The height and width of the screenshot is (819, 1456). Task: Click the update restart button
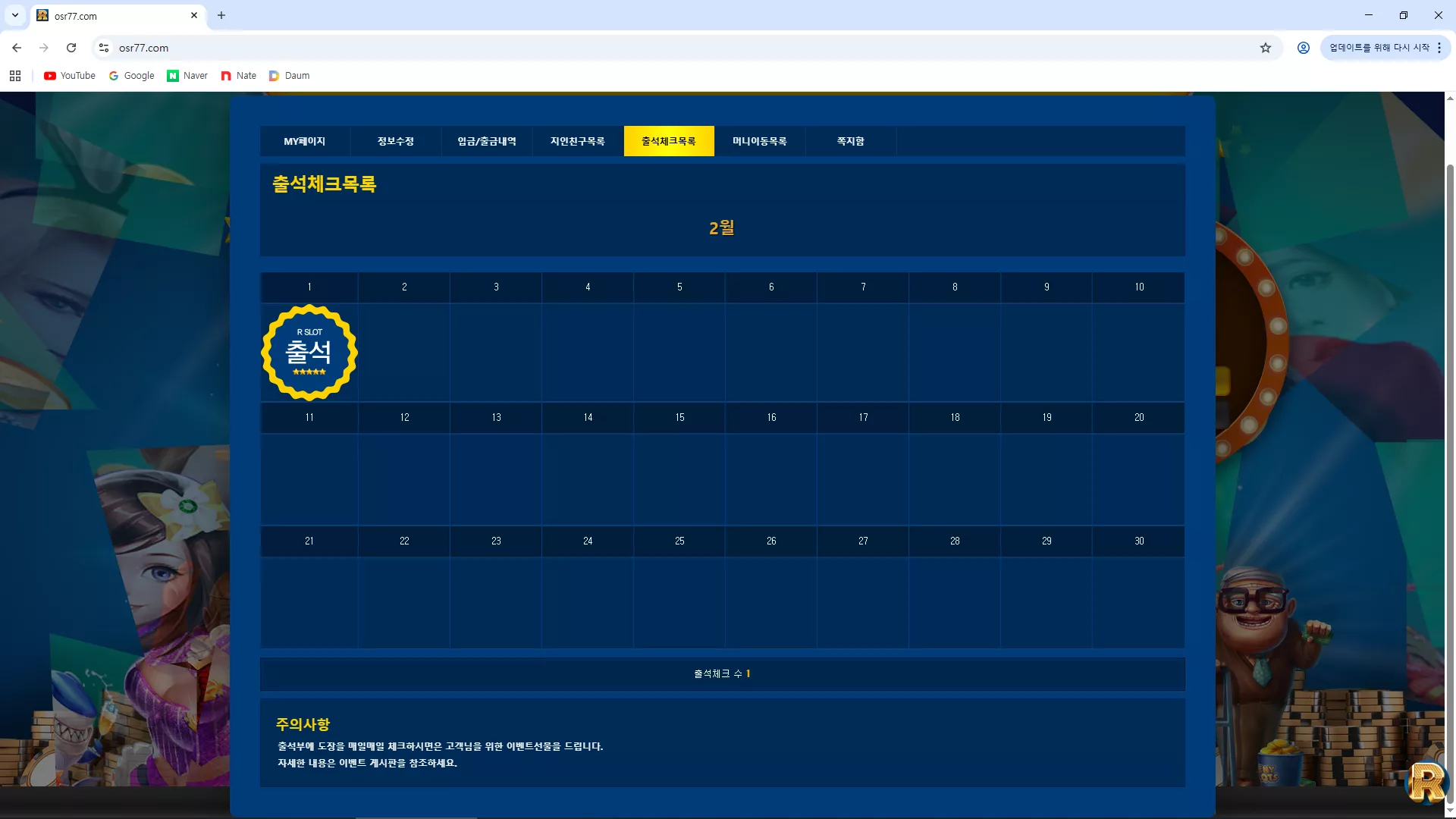click(1379, 48)
